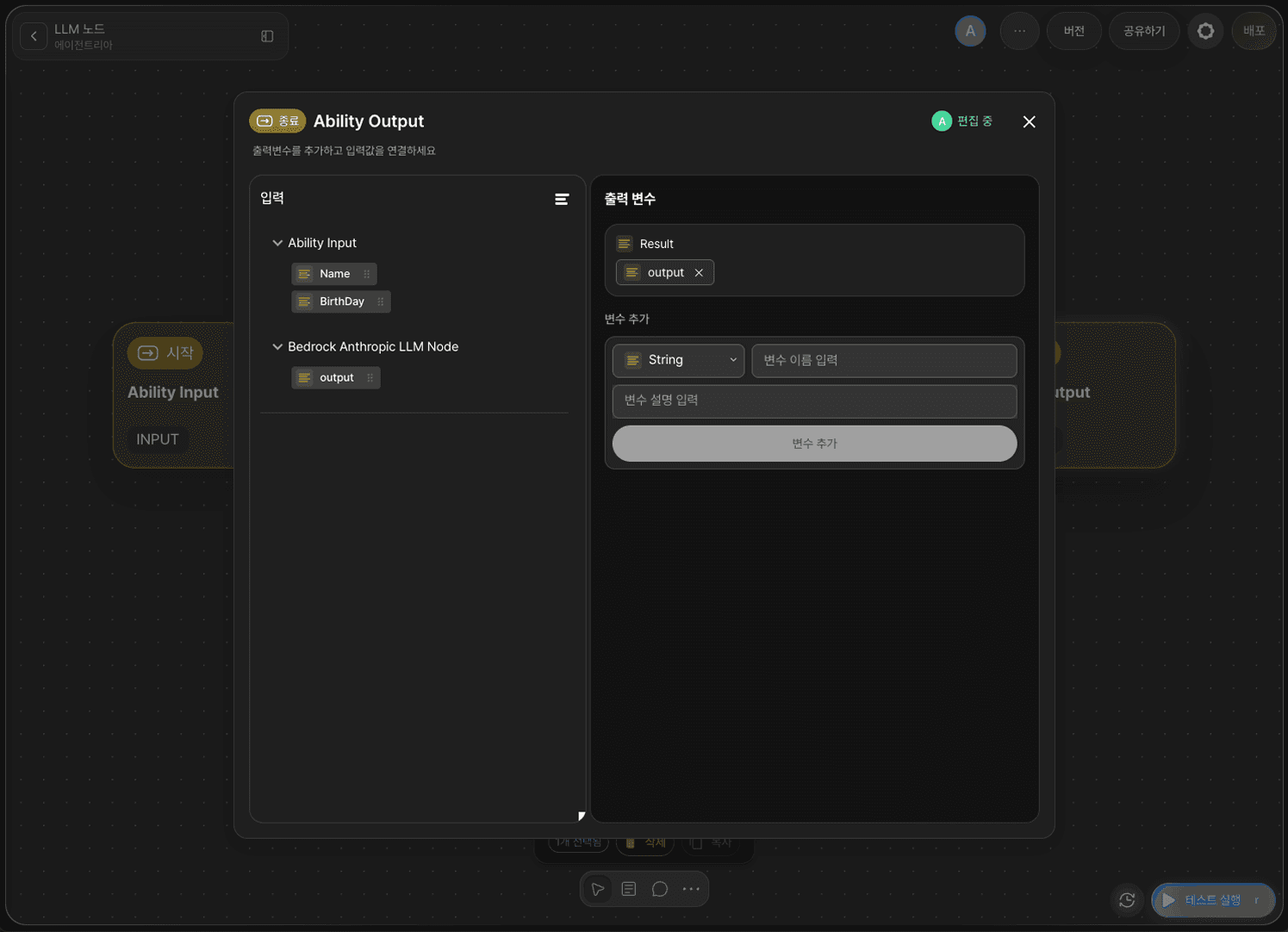
Task: Close the Ability Output dialog
Action: pyautogui.click(x=1029, y=121)
